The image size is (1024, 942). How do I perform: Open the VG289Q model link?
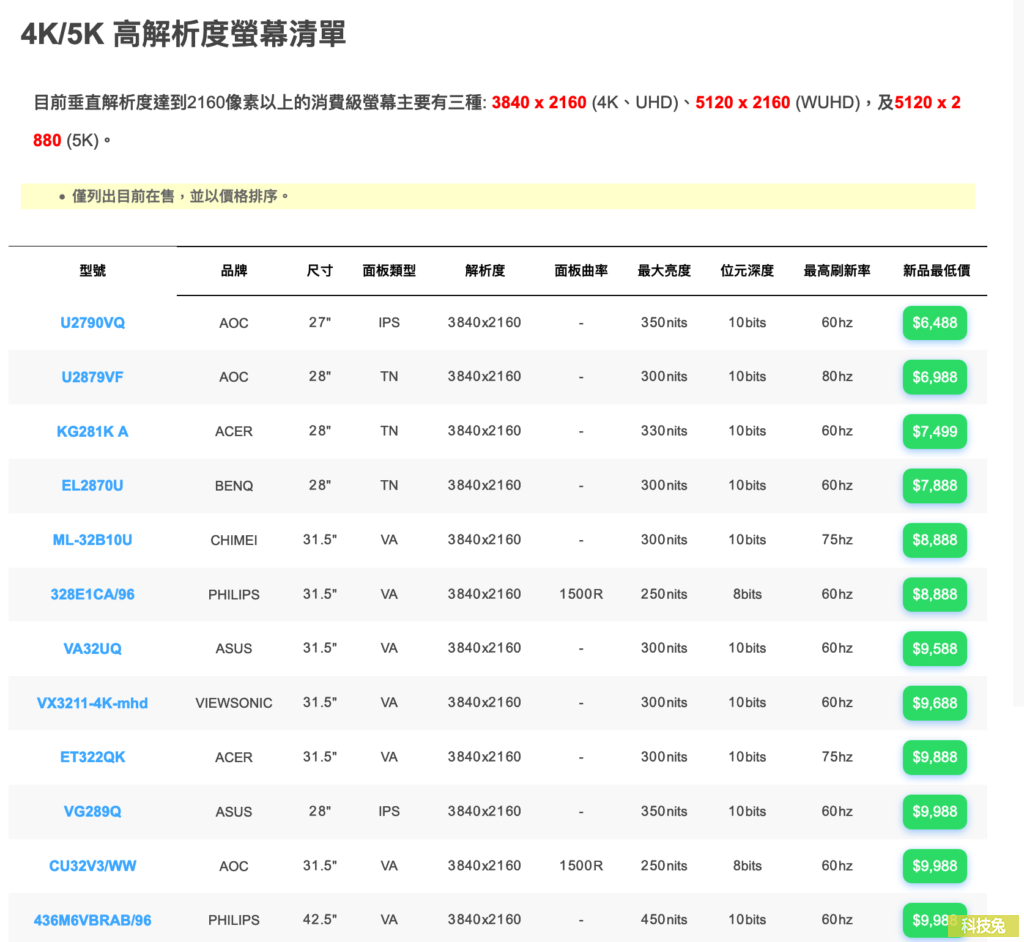click(x=92, y=811)
